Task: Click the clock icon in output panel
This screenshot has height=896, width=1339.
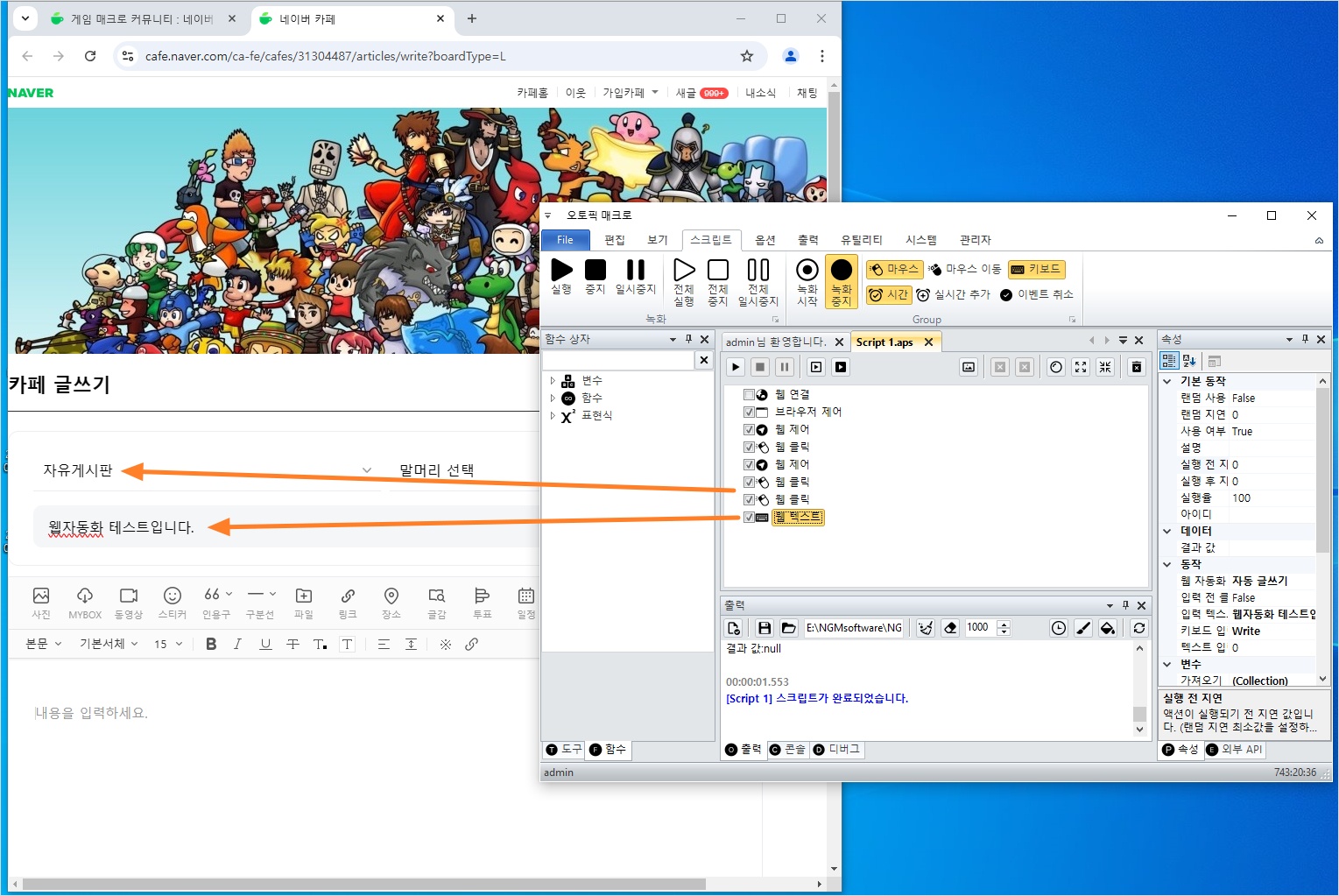Action: coord(1059,628)
